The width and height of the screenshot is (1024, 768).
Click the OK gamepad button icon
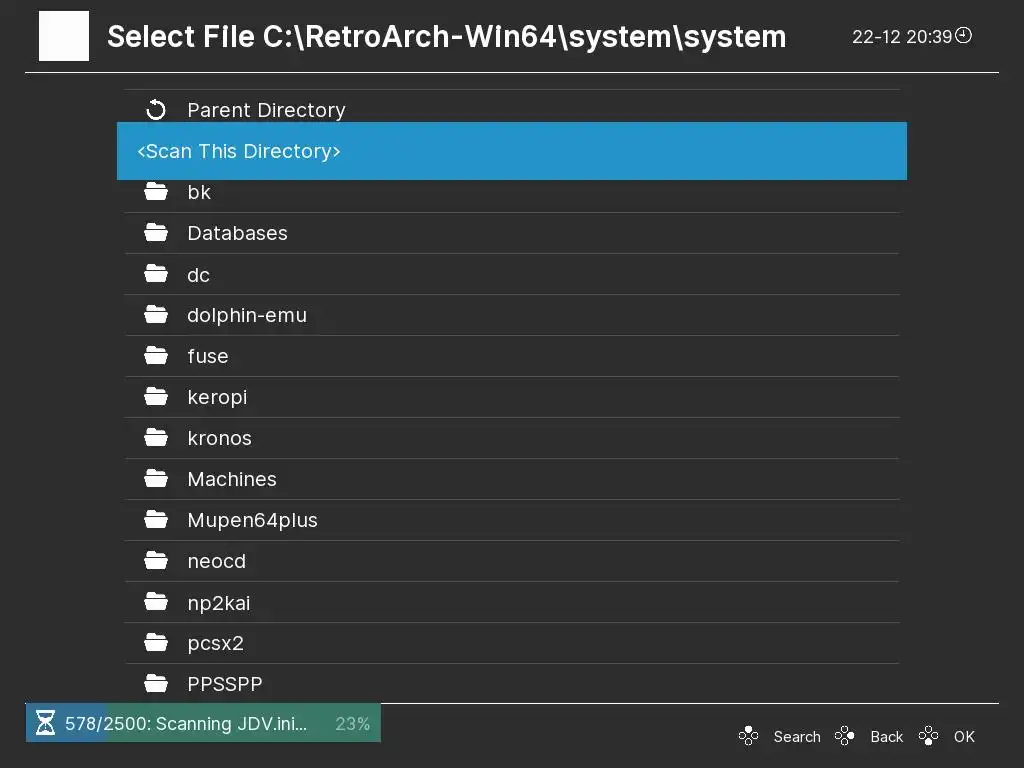coord(929,737)
